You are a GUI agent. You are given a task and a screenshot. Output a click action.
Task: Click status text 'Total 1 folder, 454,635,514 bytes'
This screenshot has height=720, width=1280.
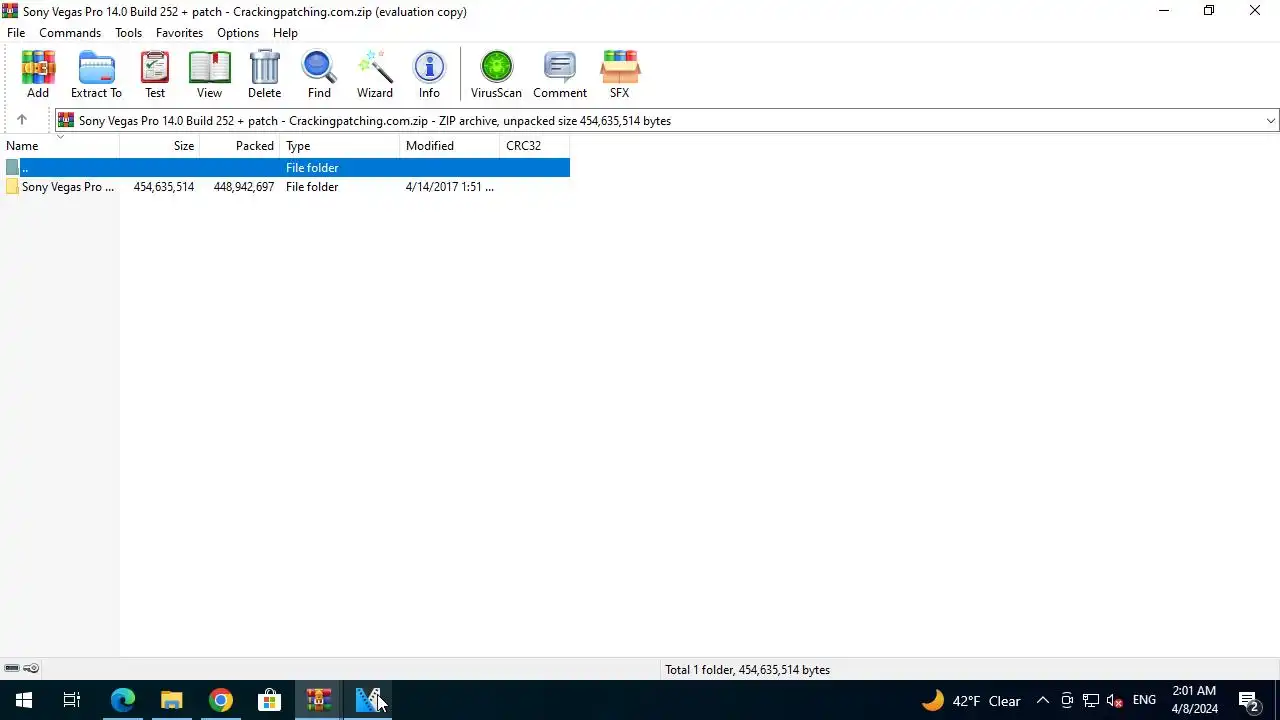(x=747, y=670)
